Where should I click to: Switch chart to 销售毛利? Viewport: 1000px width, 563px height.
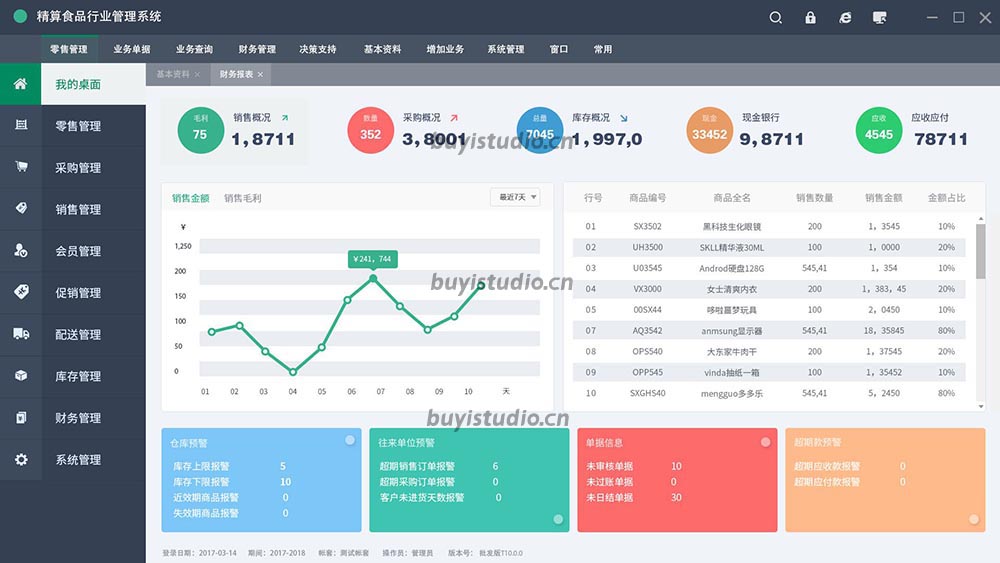[x=242, y=198]
